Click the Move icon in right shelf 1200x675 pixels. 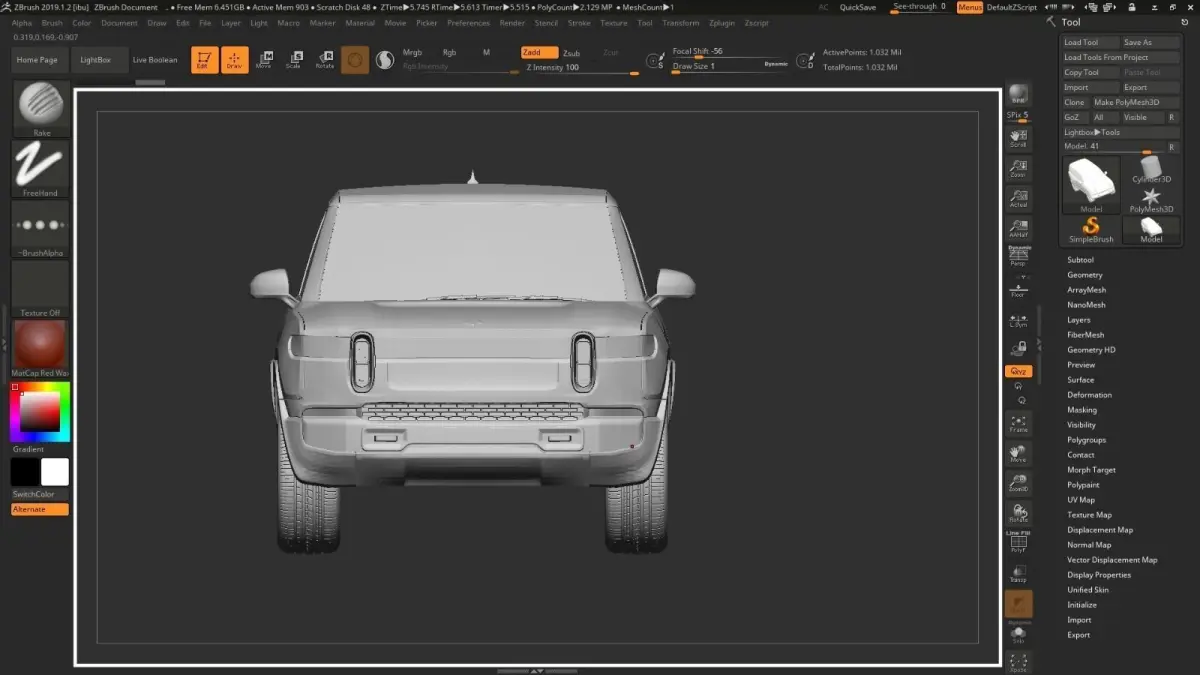coord(1018,453)
